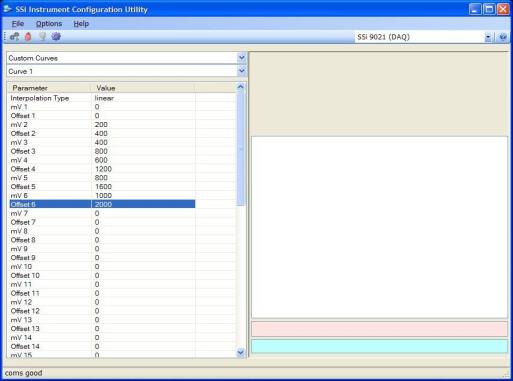Select the Interpolation Type row
The image size is (513, 381).
coord(102,98)
